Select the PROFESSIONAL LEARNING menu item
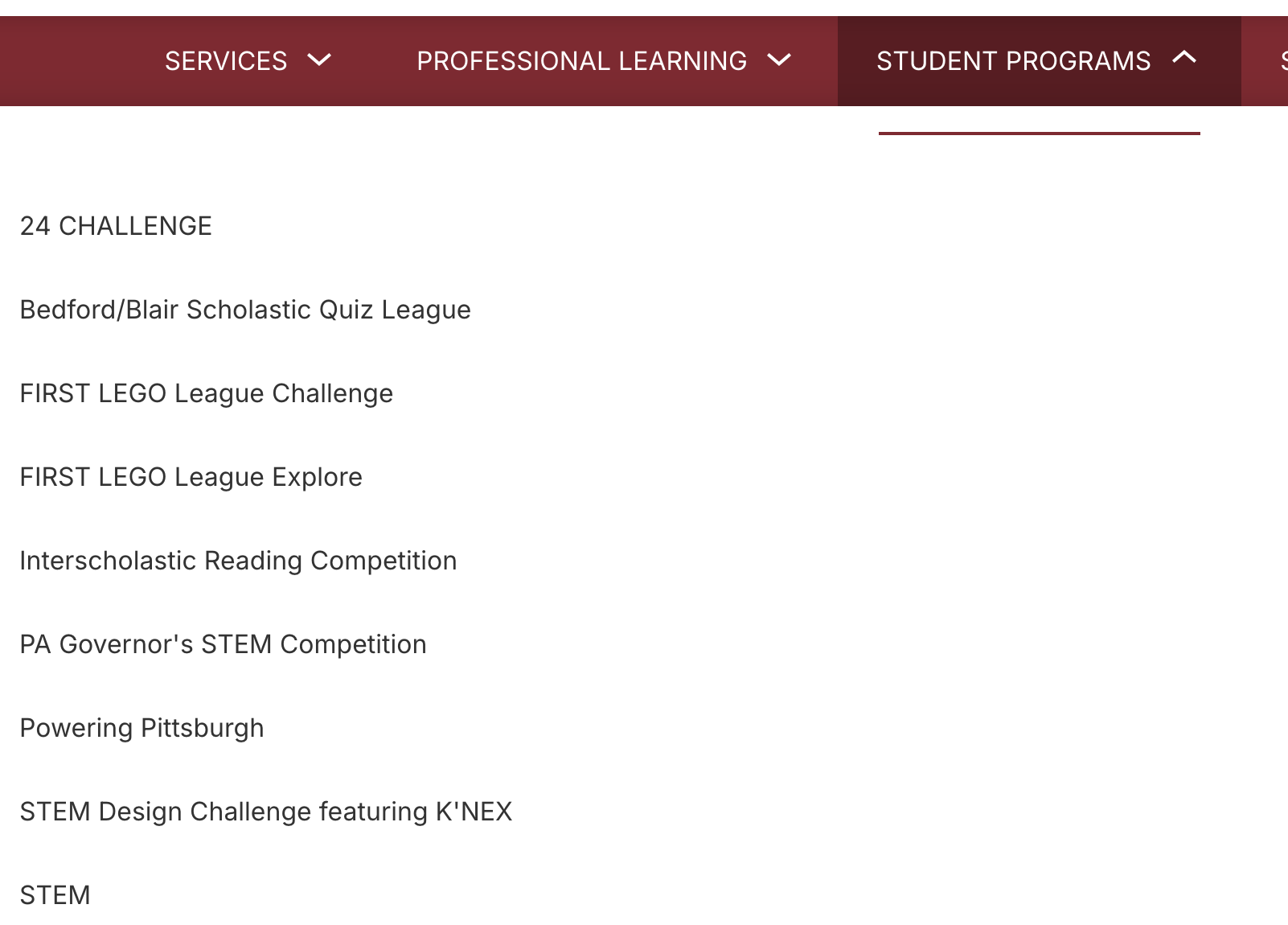Image resolution: width=1288 pixels, height=925 pixels. coord(580,60)
